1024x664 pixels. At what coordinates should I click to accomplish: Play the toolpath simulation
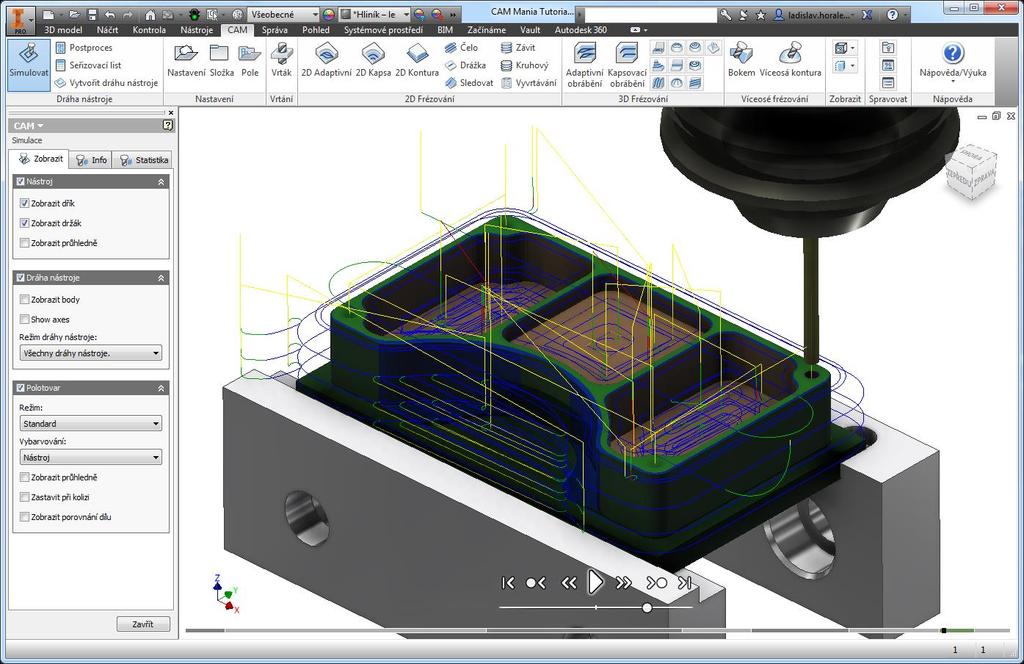(595, 582)
